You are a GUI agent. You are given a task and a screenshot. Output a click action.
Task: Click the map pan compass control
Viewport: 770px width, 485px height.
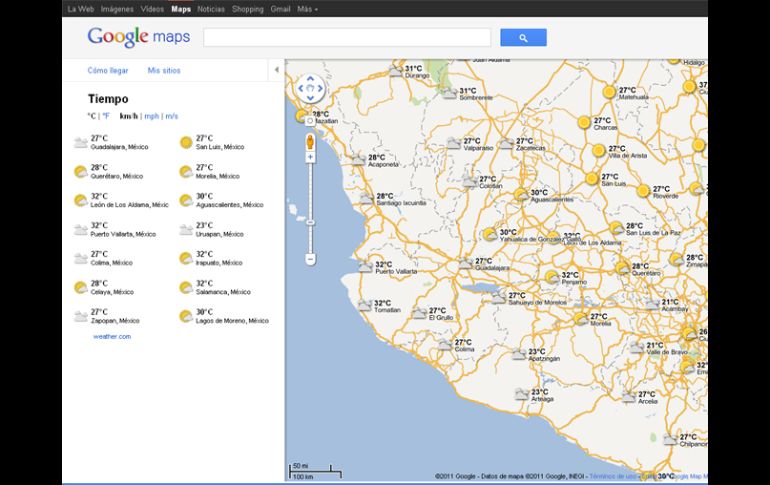tap(310, 89)
